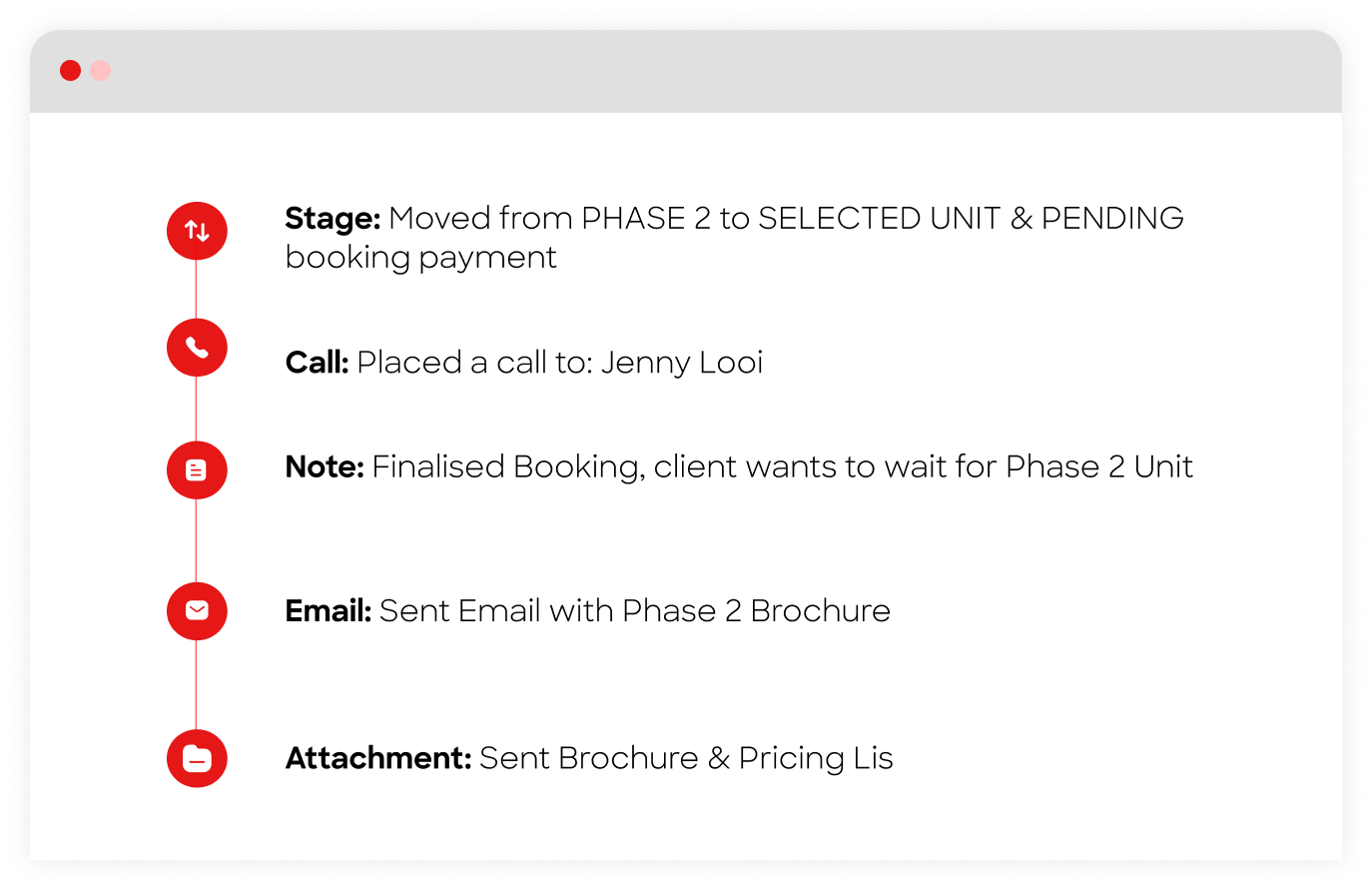Screen dimensions: 1372x890
Task: Open the attachment folder icon
Action: point(197,758)
